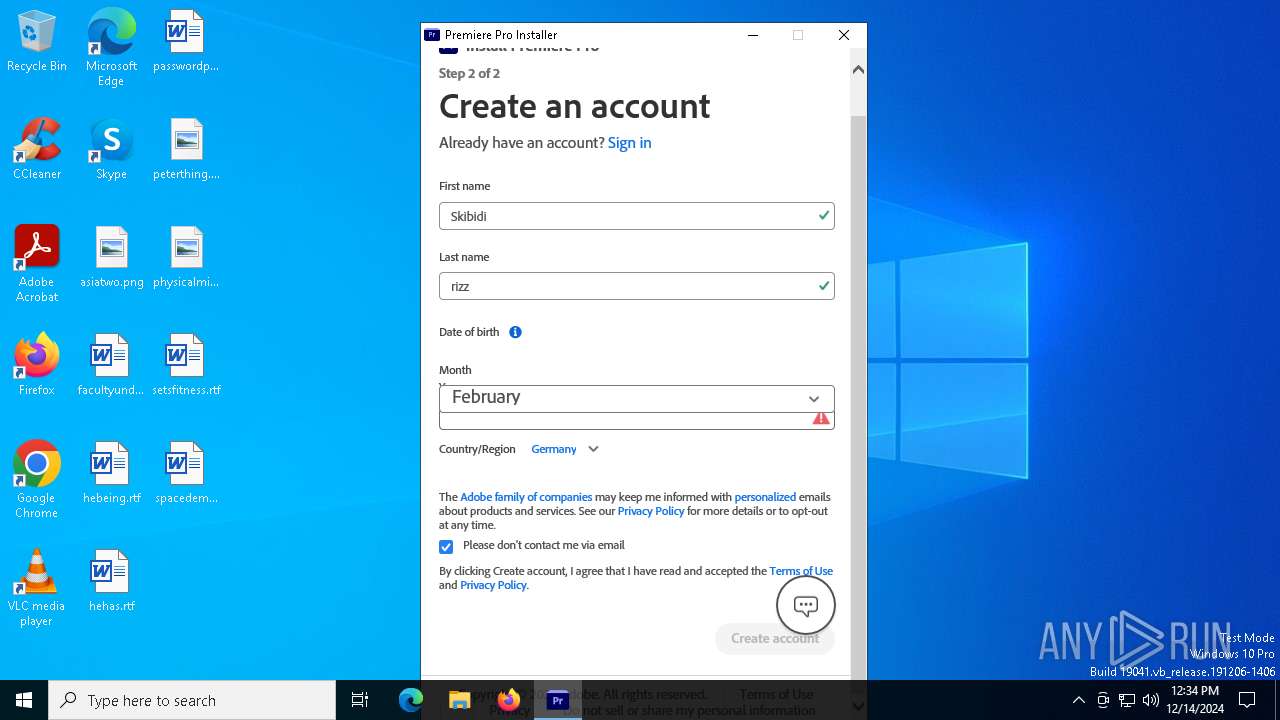Select the facultyund... Word document
1280x720 pixels.
pyautogui.click(x=111, y=366)
